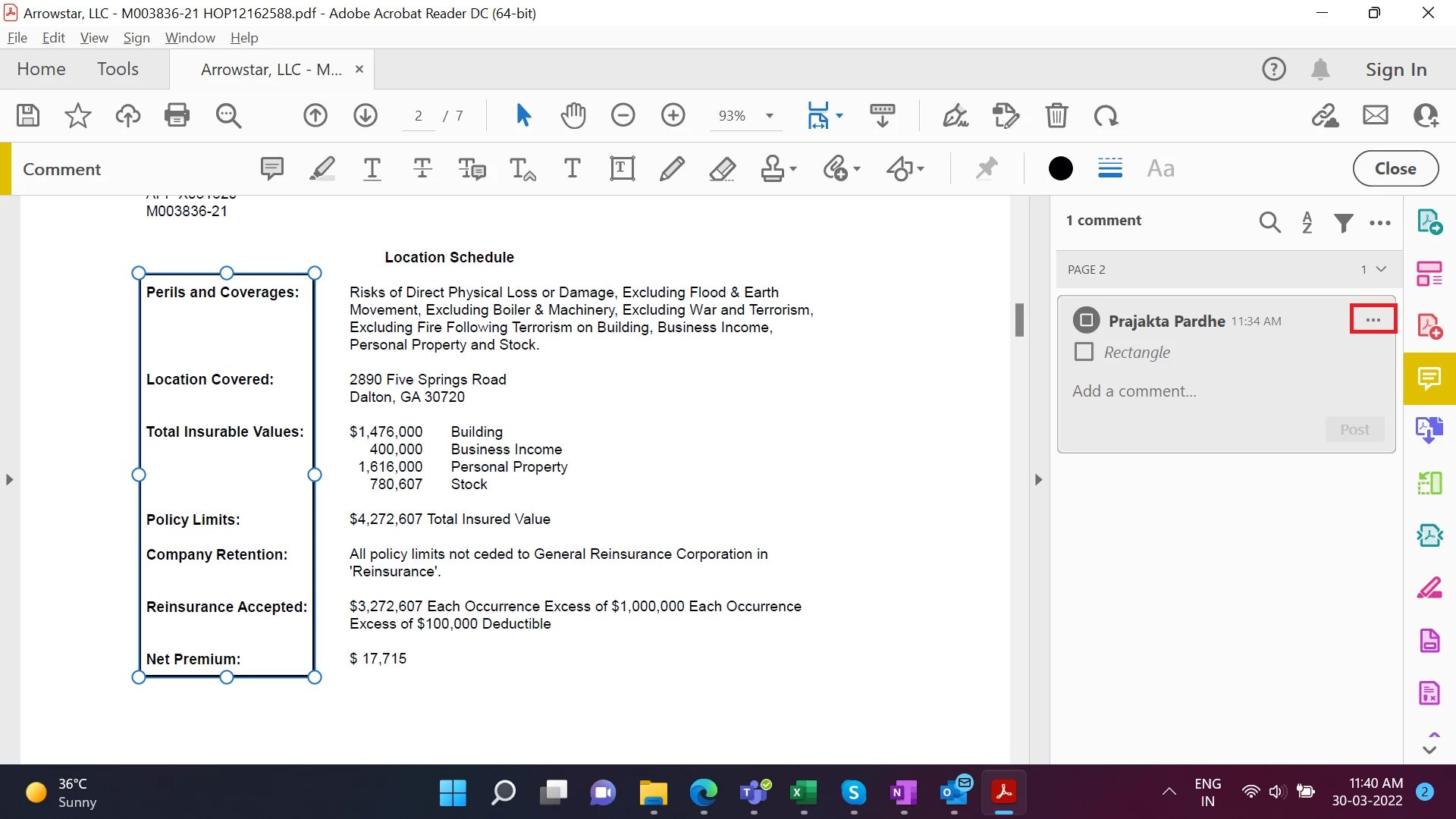The image size is (1456, 819).
Task: Select the sticky note comment tool
Action: point(271,168)
